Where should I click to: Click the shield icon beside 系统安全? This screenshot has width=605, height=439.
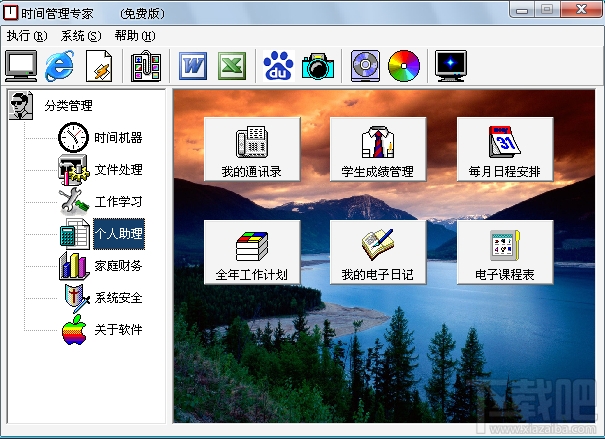(76, 298)
